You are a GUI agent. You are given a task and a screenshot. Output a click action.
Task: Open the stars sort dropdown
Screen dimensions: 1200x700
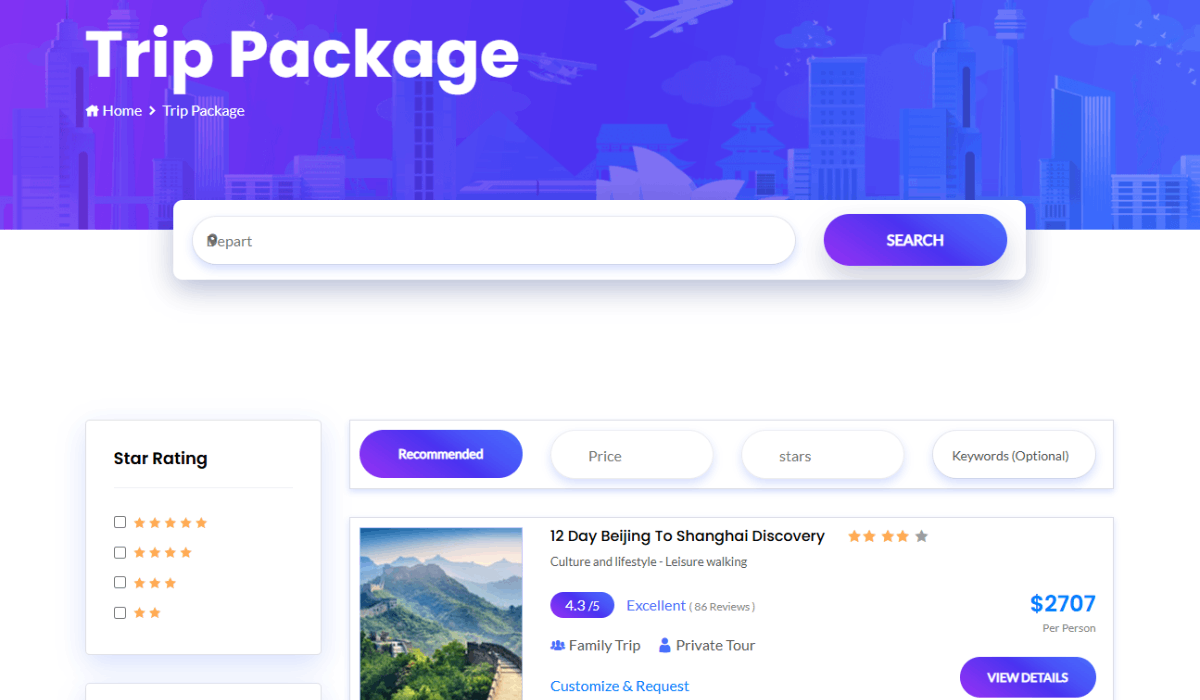822,455
